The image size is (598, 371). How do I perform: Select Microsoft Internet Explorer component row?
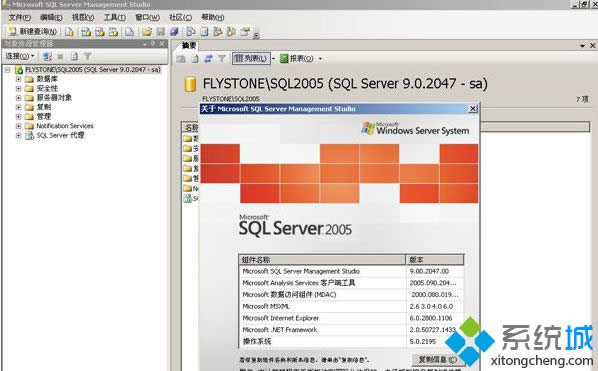pos(351,318)
